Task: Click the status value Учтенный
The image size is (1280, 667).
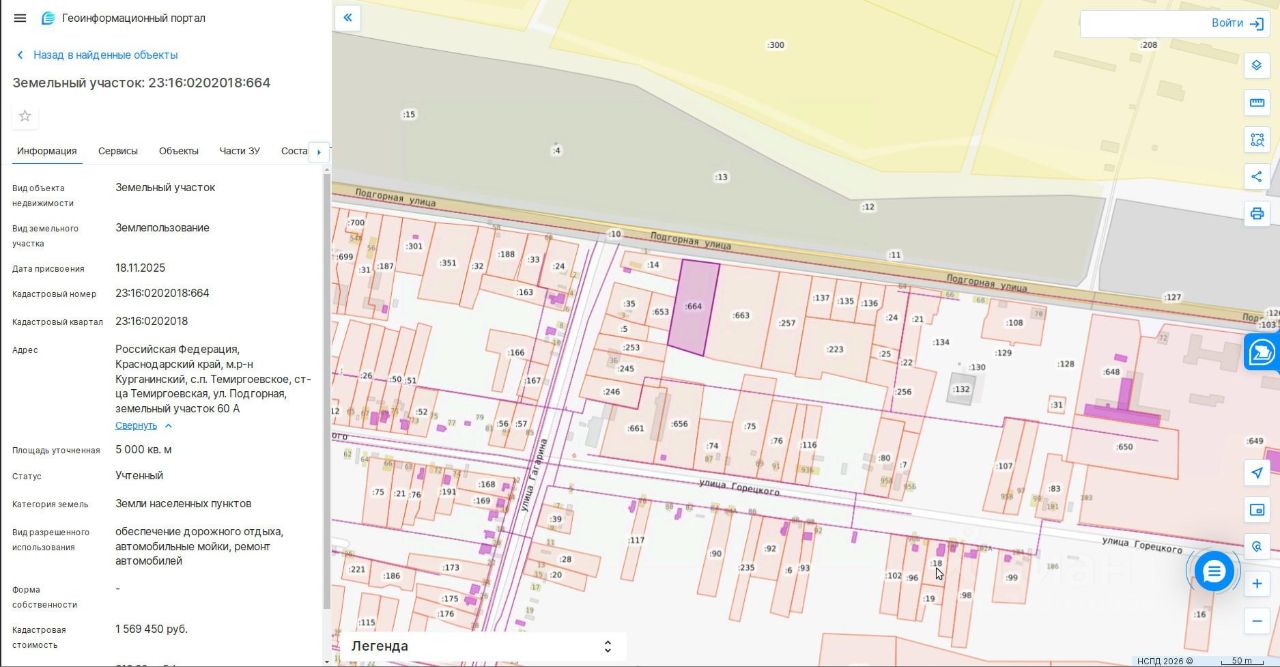Action: pyautogui.click(x=139, y=475)
